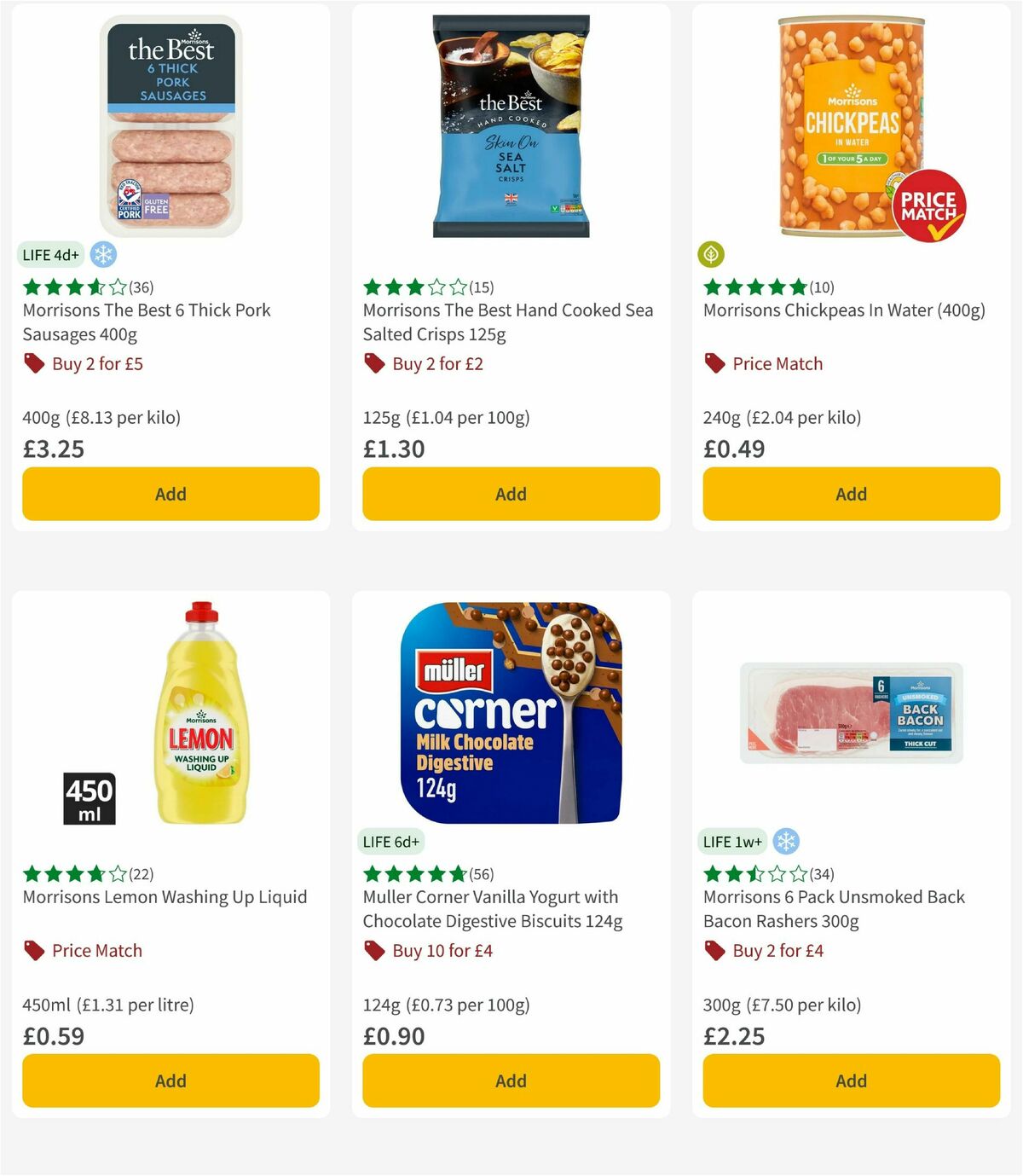1023x1176 pixels.
Task: Click the Price Match tag icon under washing up liquid
Action: [33, 949]
